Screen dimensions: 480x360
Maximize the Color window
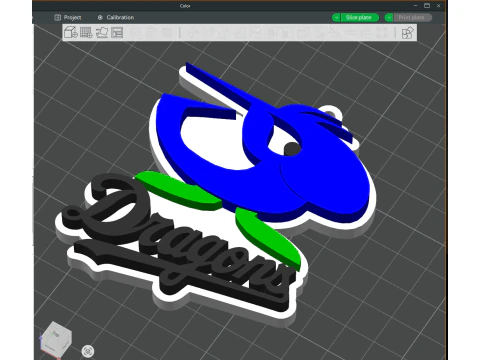427,6
